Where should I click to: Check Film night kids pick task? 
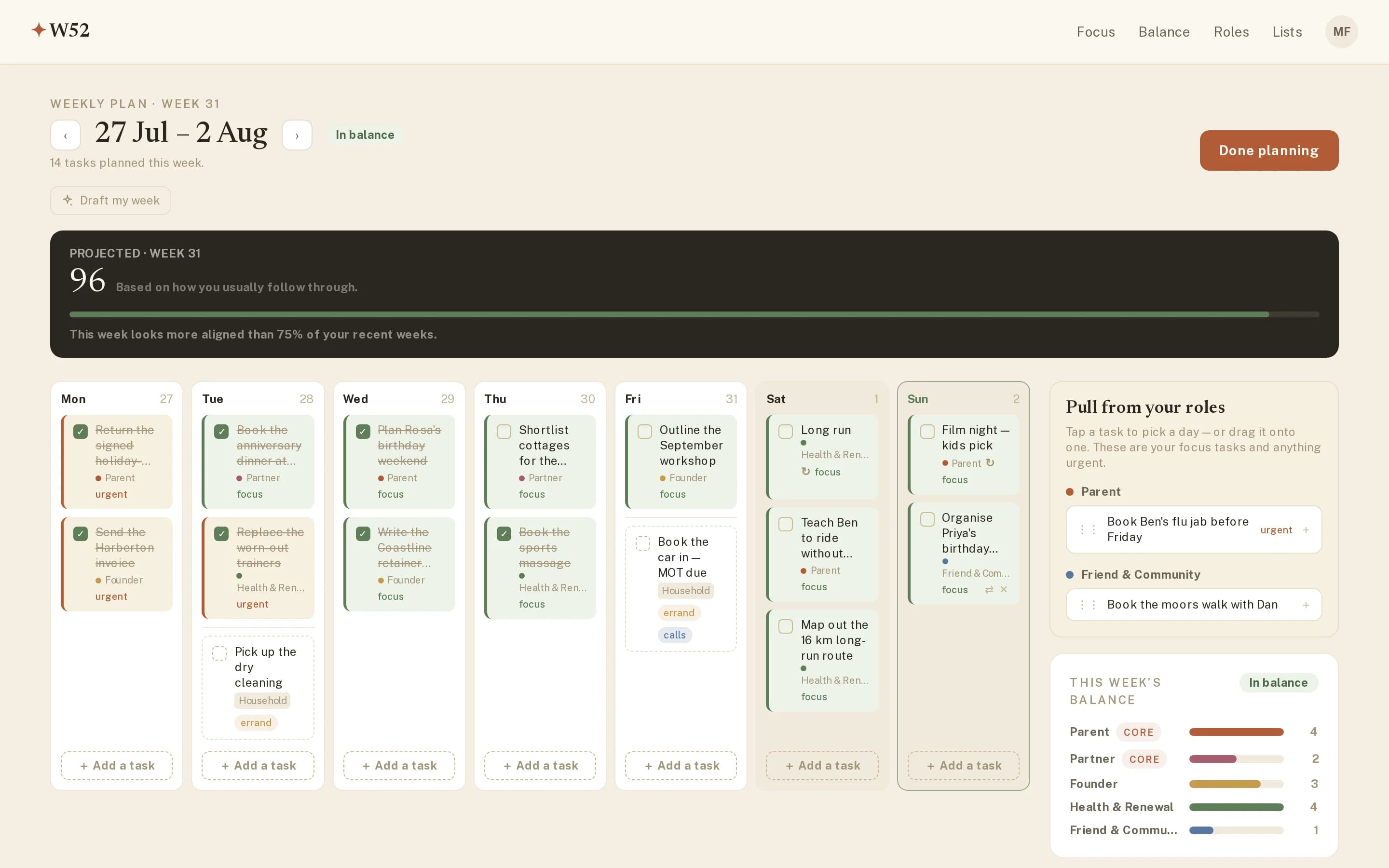[x=927, y=431]
